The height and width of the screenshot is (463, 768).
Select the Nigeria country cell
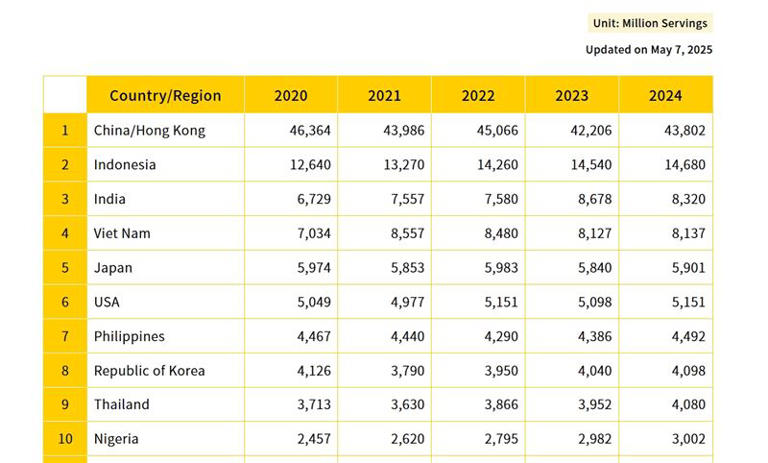coord(116,439)
